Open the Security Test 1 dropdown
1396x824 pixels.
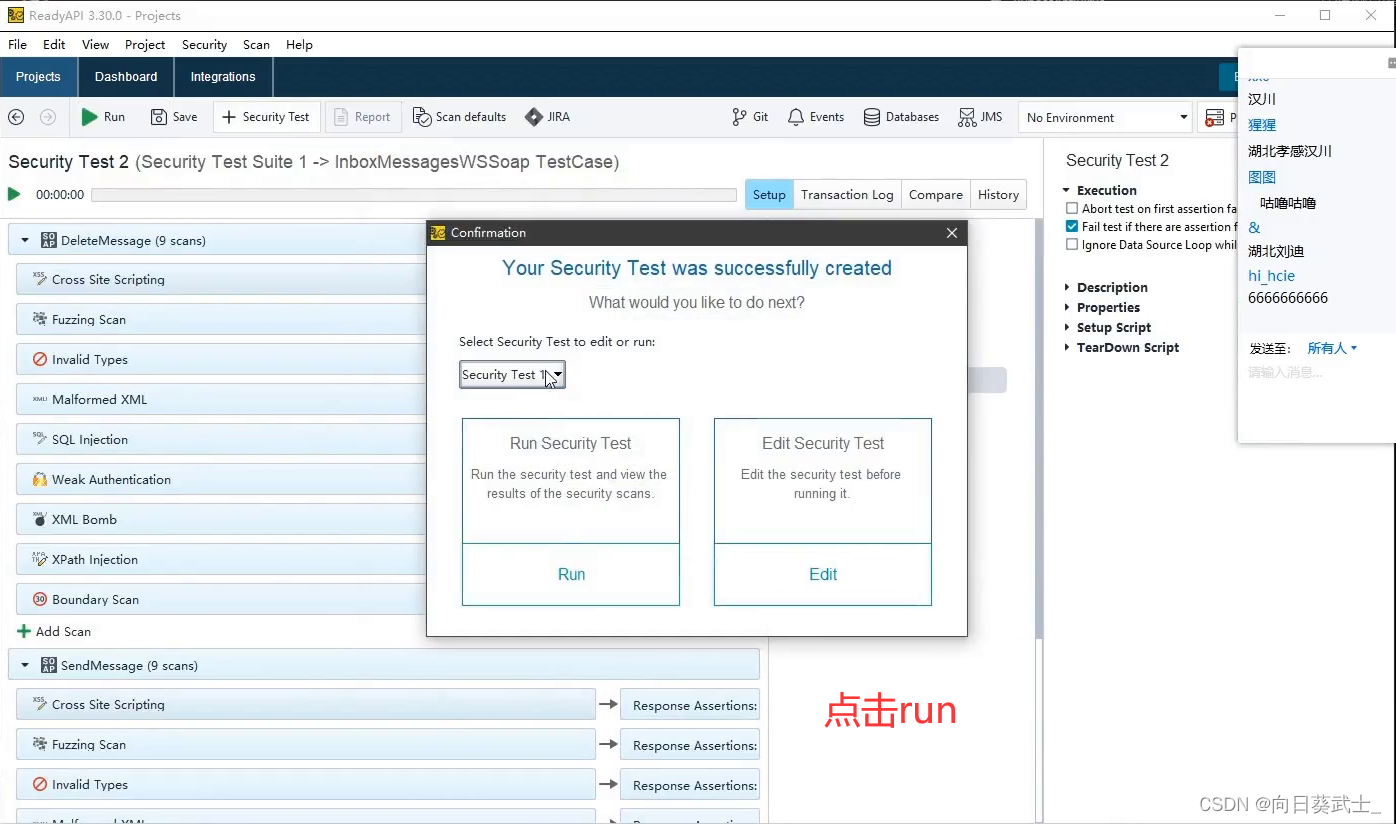(x=512, y=375)
